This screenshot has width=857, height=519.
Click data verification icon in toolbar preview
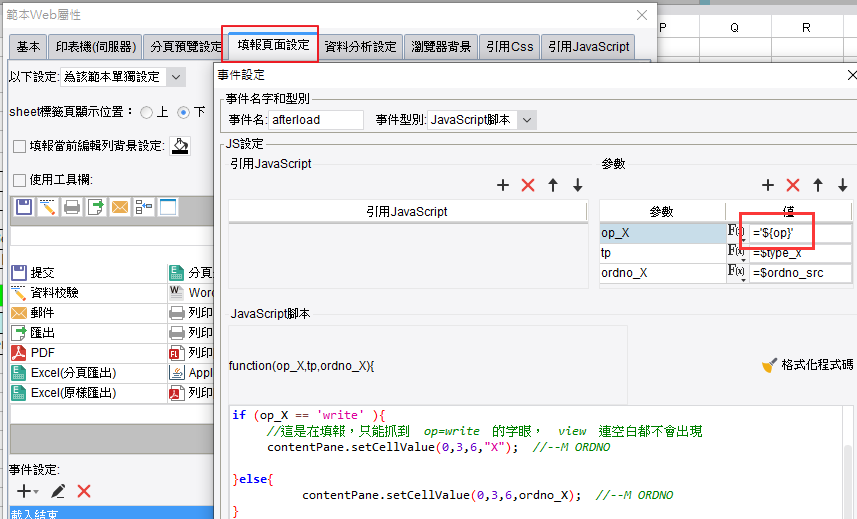pos(48,207)
